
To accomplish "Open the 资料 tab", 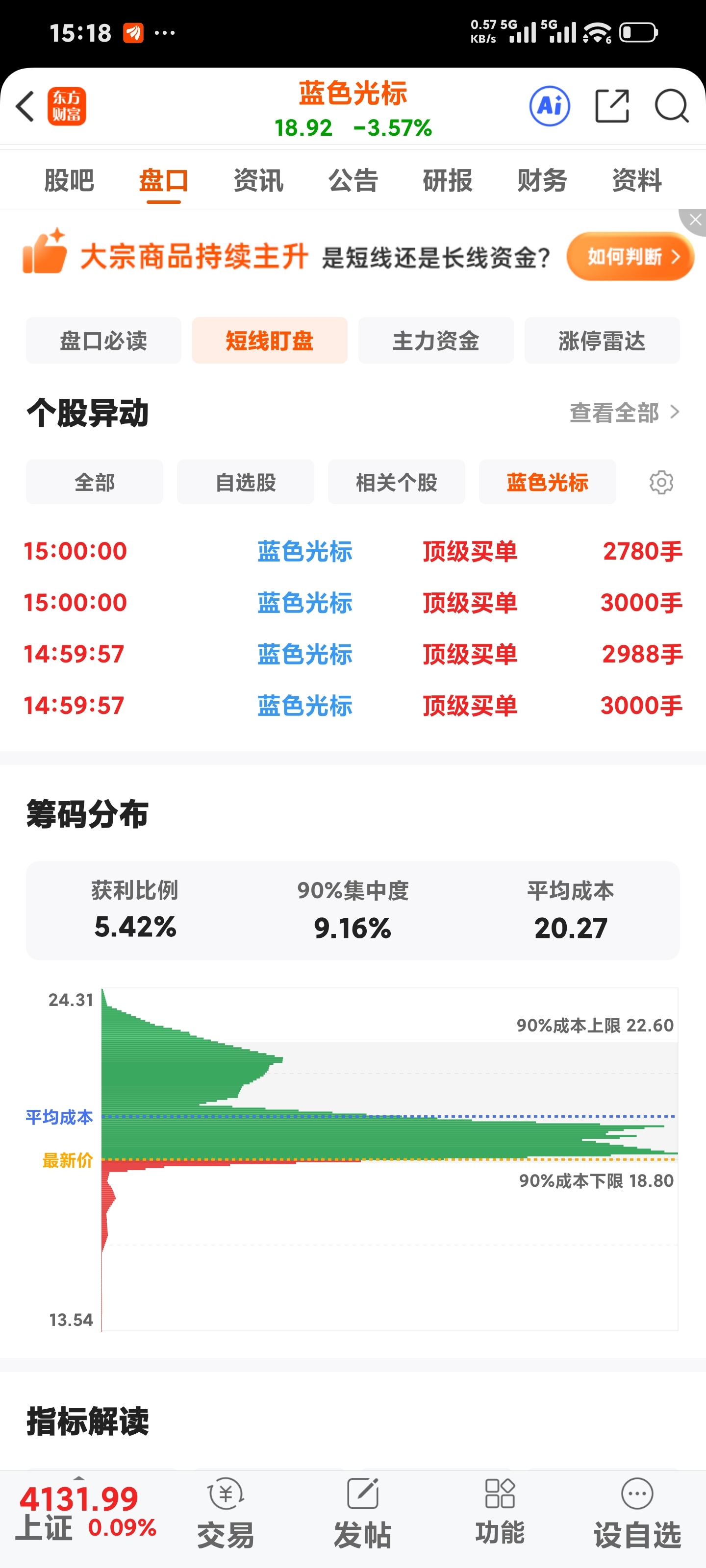I will [x=637, y=180].
